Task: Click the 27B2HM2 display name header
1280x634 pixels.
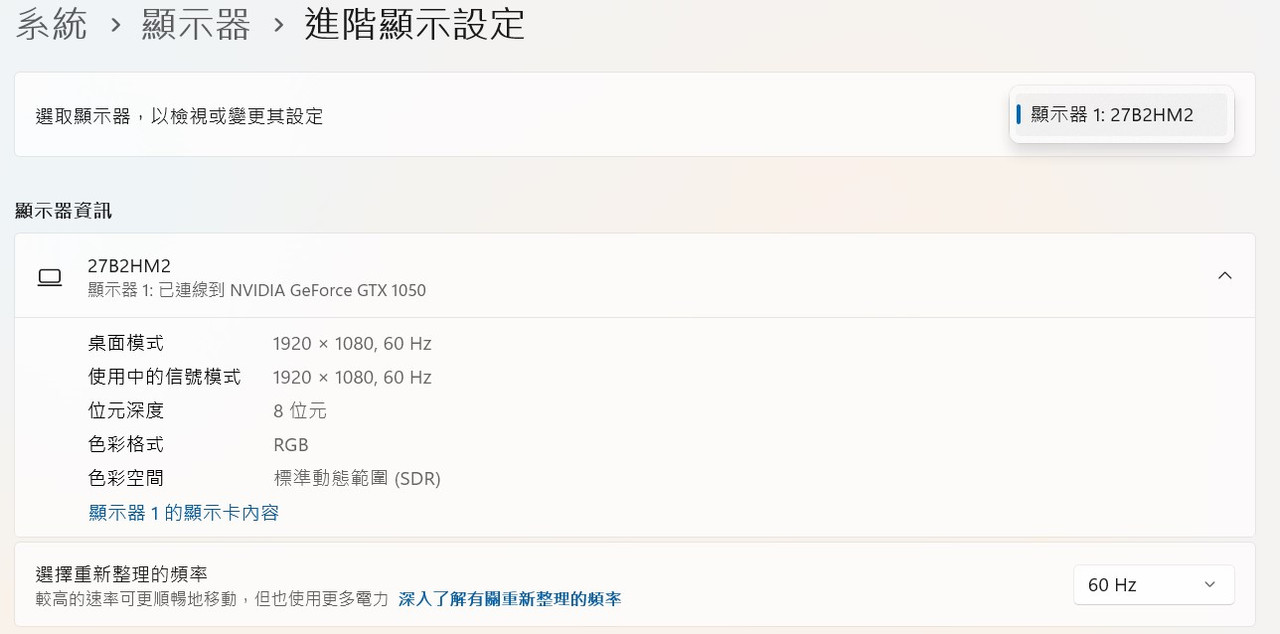Action: point(129,266)
